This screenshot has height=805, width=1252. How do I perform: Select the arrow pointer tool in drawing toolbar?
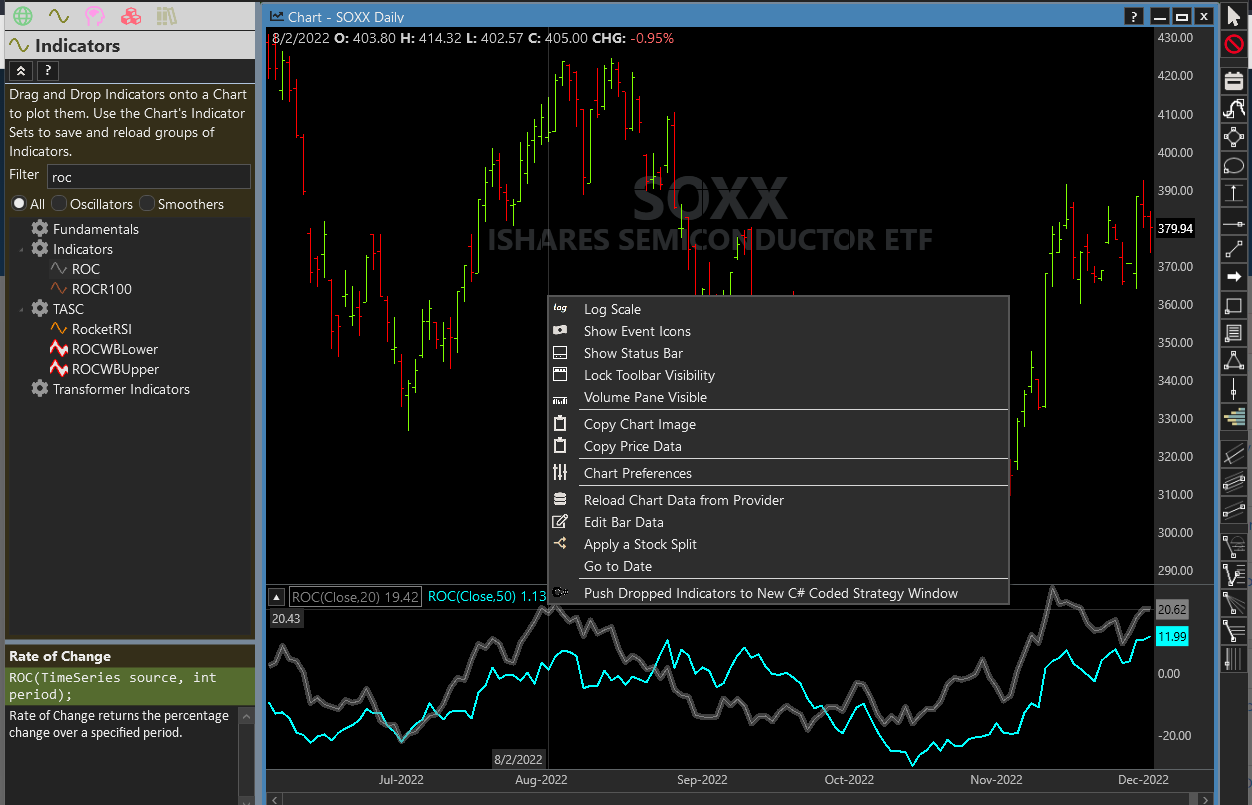1234,17
